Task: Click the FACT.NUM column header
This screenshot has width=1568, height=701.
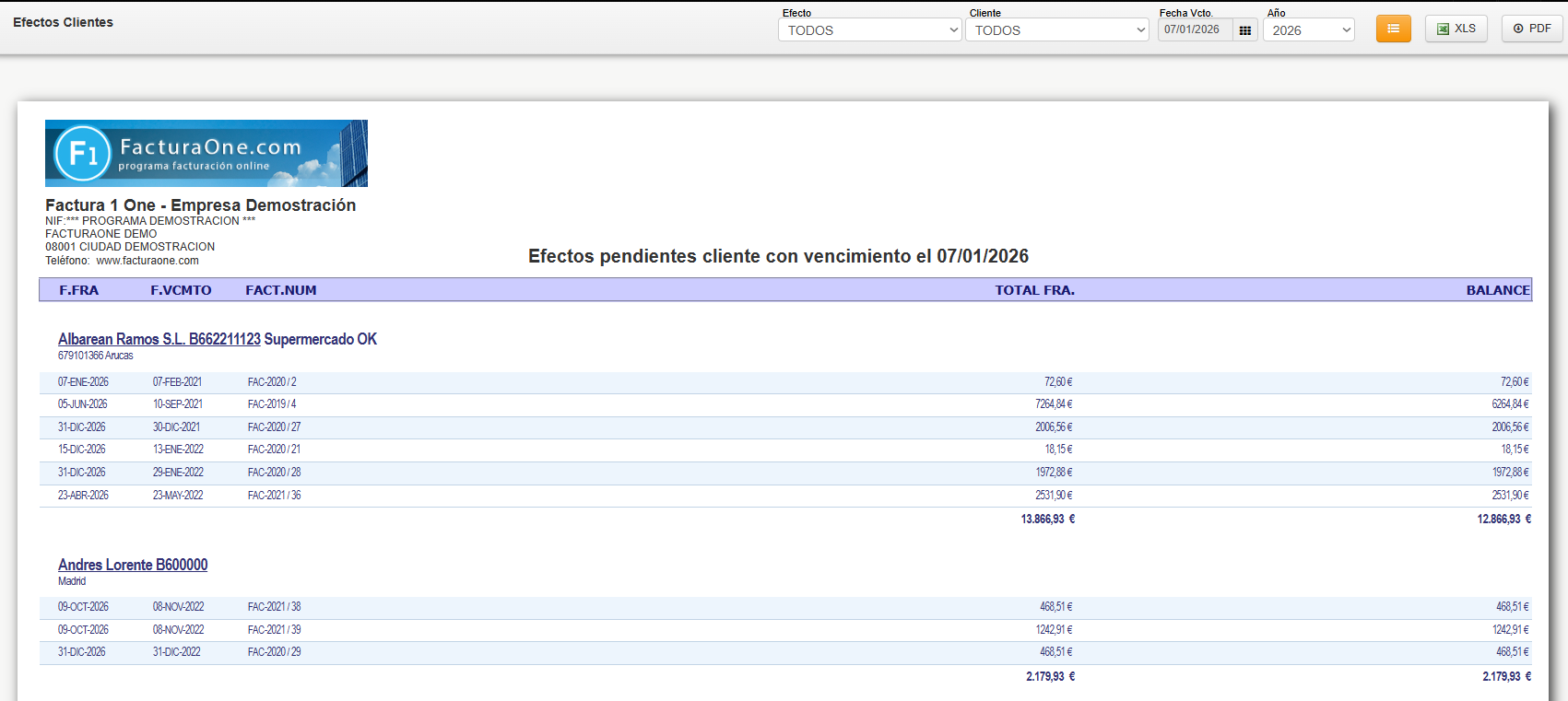Action: [x=281, y=290]
